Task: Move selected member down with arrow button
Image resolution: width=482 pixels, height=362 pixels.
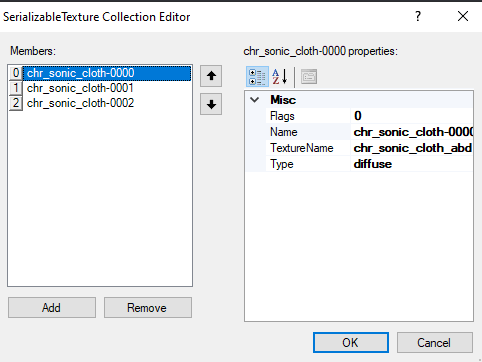Action: coord(211,104)
